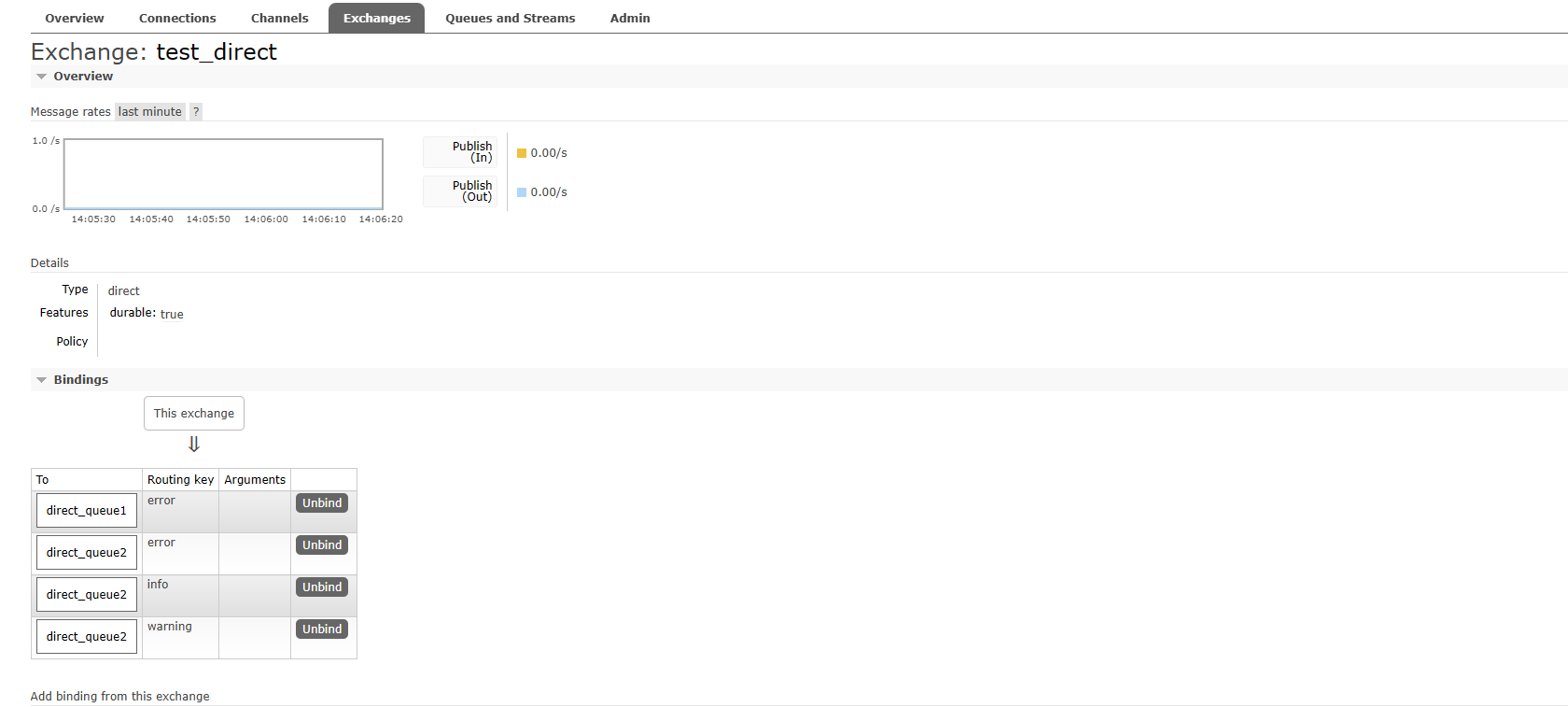The height and width of the screenshot is (707, 1568).
Task: Click the downward double arrow under This exchange
Action: (x=194, y=445)
